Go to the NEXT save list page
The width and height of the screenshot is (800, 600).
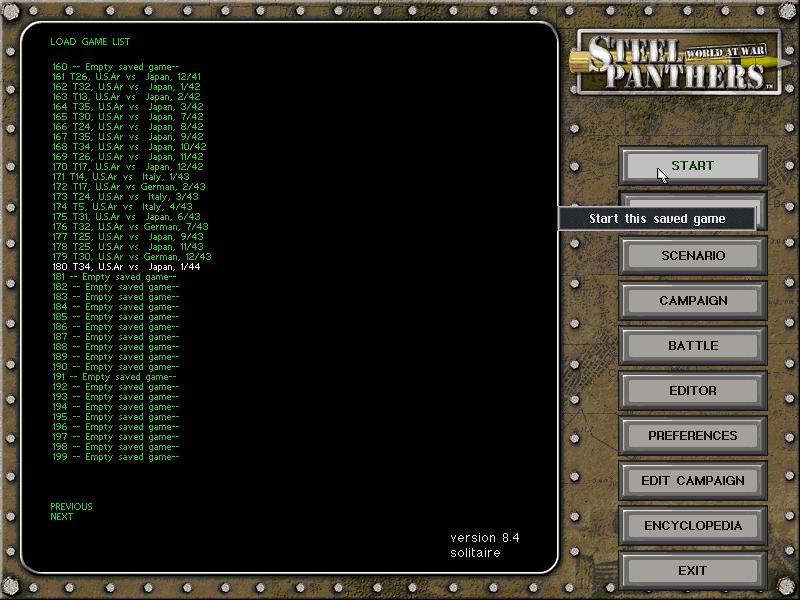point(62,516)
